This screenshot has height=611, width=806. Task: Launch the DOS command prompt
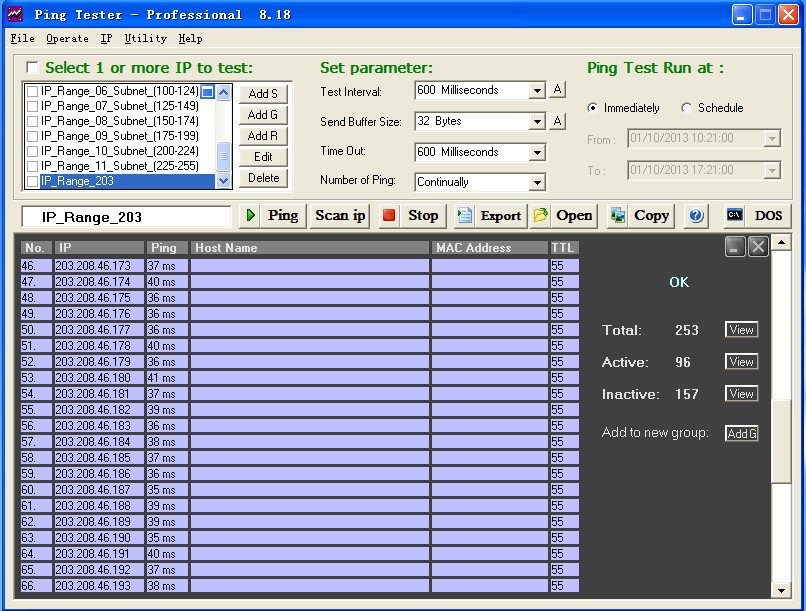(756, 216)
